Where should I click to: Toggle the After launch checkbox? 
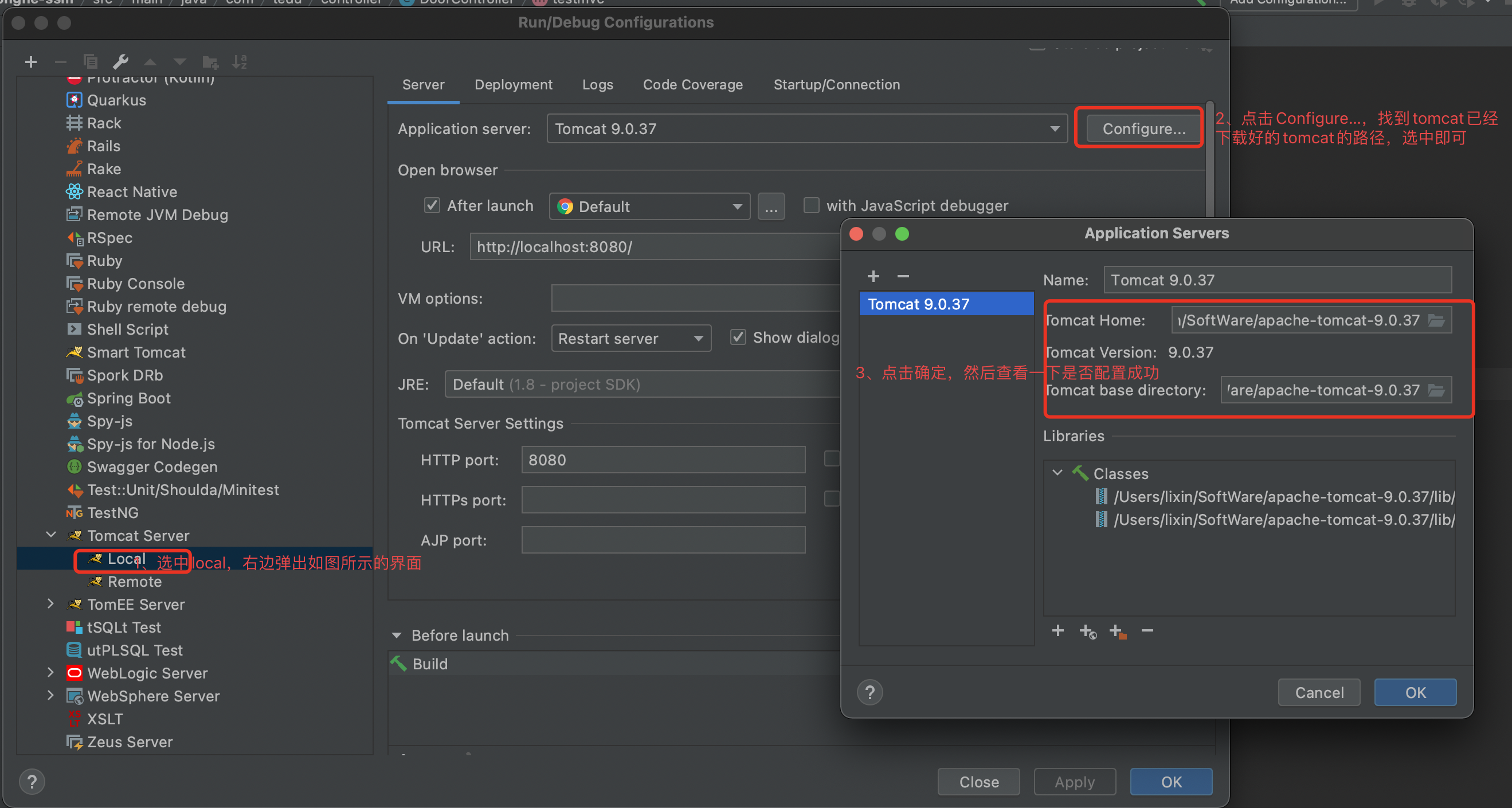(432, 205)
